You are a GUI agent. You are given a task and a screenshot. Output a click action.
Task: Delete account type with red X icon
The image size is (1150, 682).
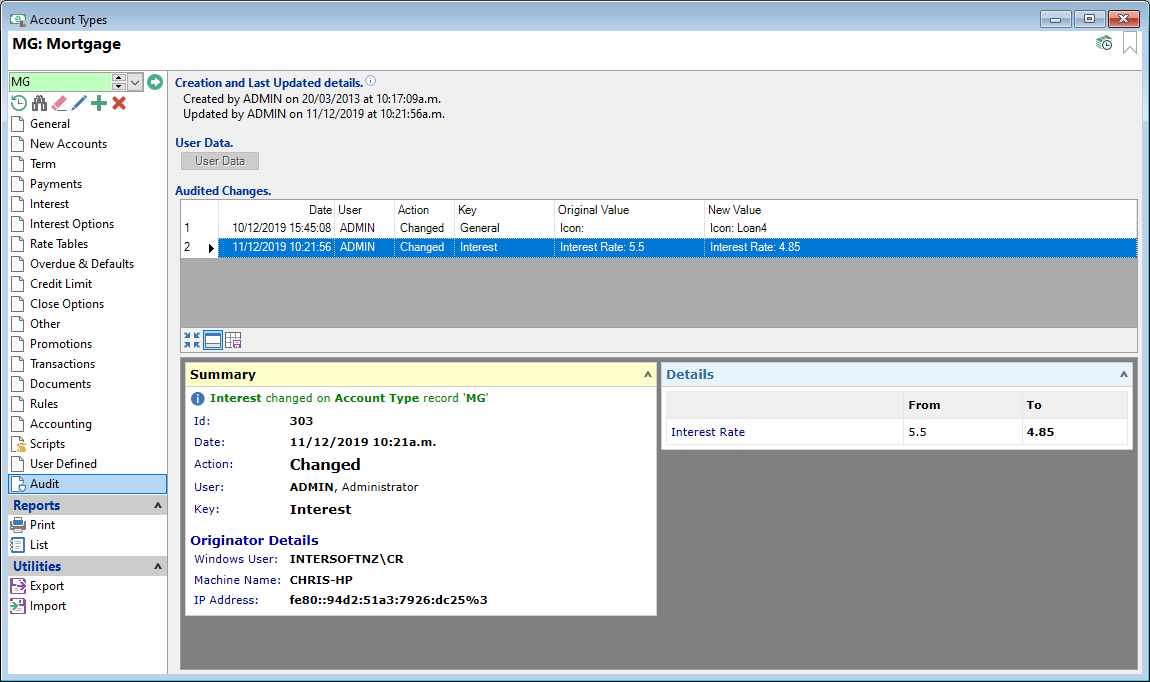[119, 103]
